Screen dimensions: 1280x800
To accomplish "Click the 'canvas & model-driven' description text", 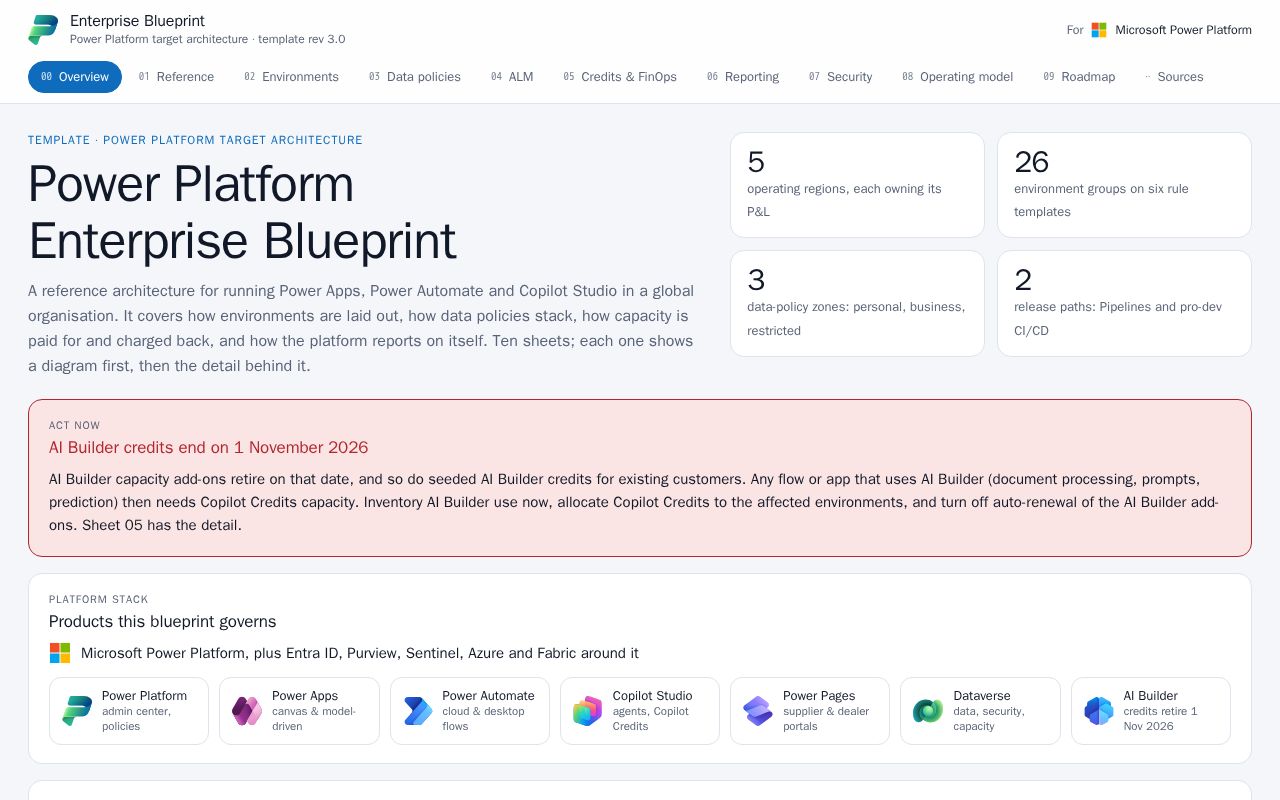I will [x=314, y=719].
